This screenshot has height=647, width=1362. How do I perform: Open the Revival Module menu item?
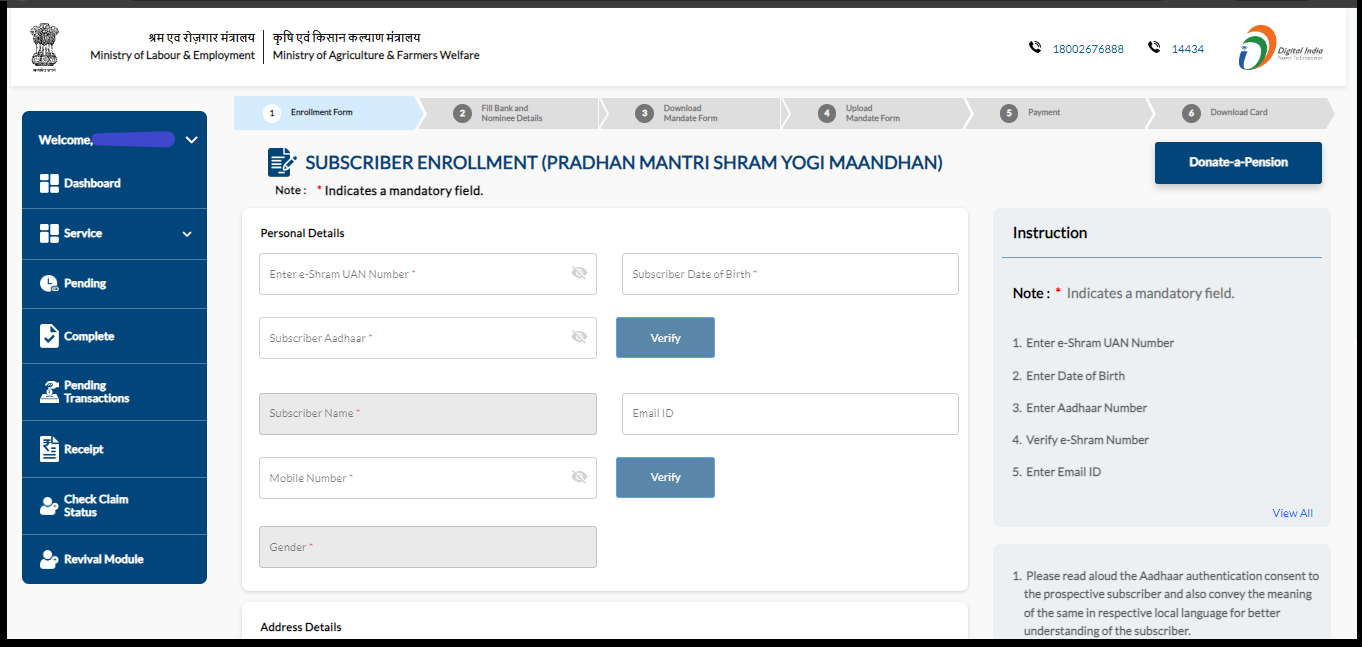(x=114, y=560)
